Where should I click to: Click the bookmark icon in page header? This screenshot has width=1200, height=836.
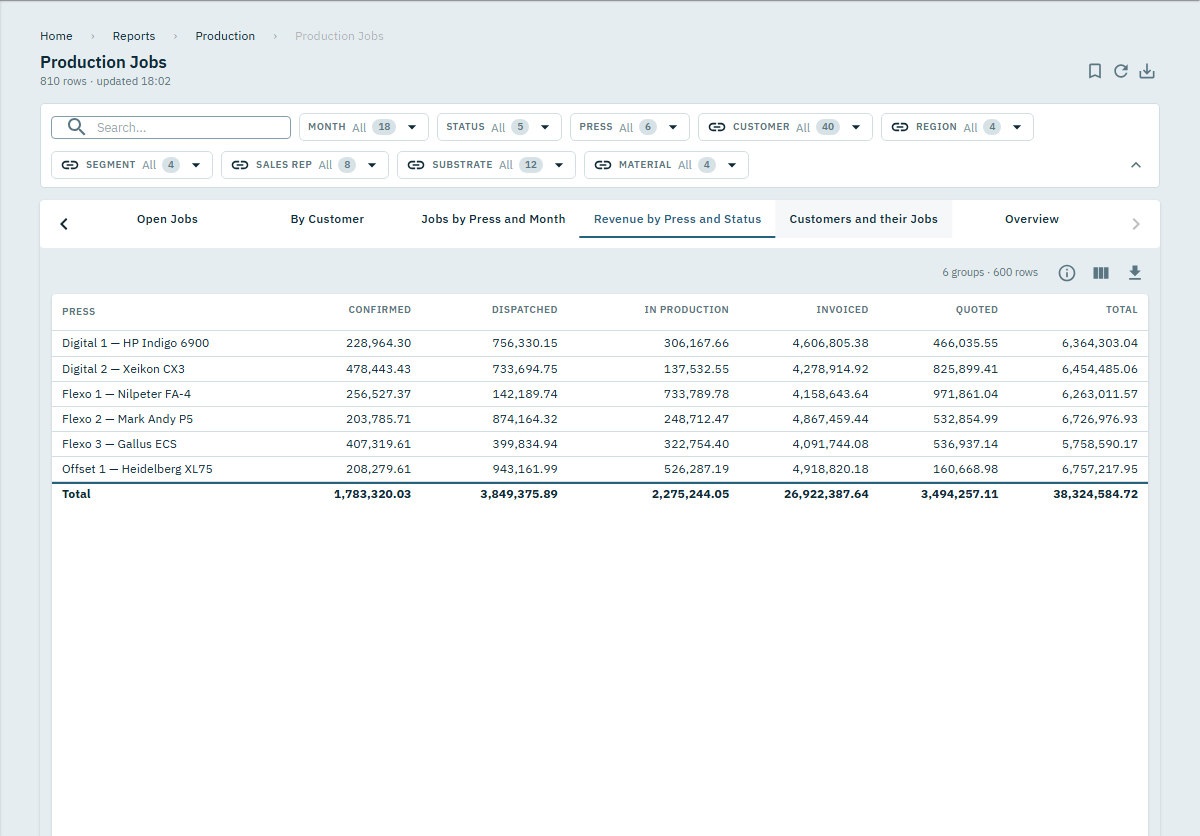pos(1095,71)
